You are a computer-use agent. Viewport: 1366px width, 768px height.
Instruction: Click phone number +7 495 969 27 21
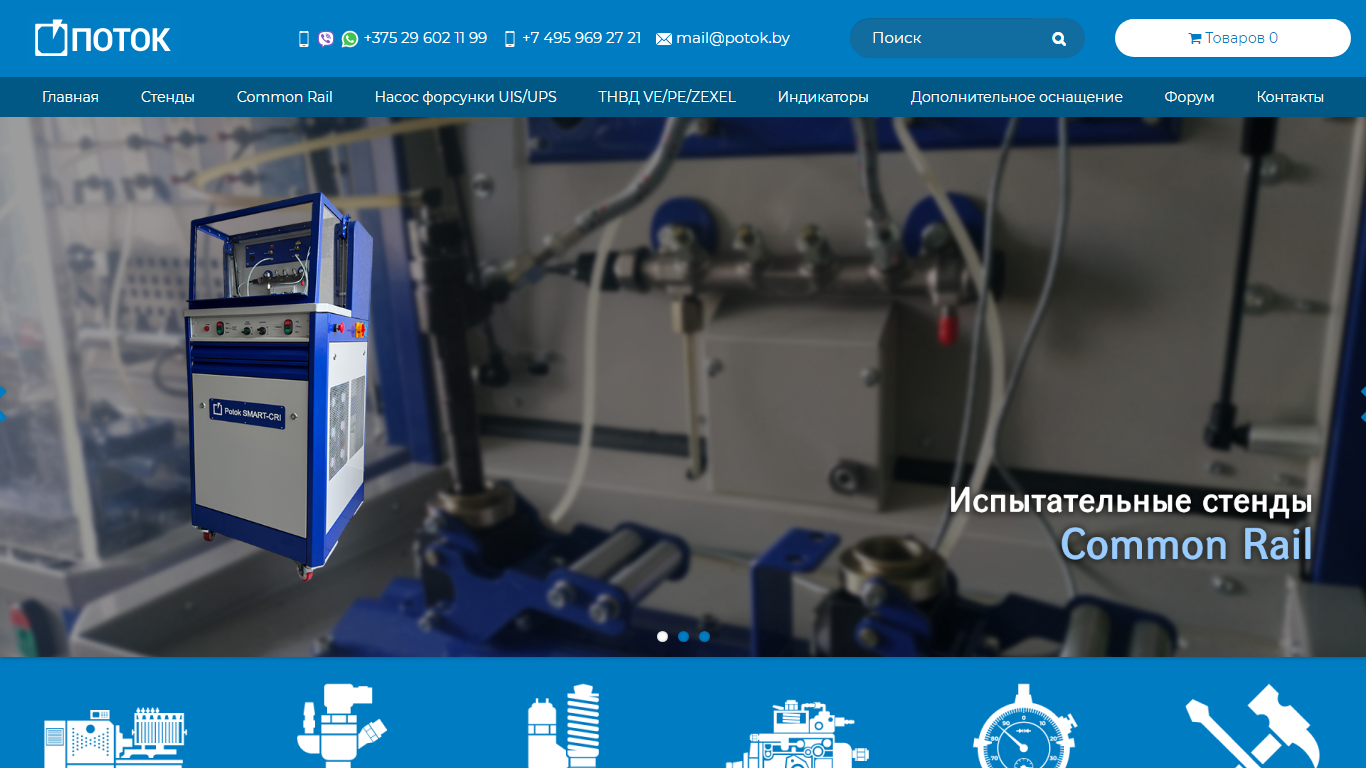(581, 38)
